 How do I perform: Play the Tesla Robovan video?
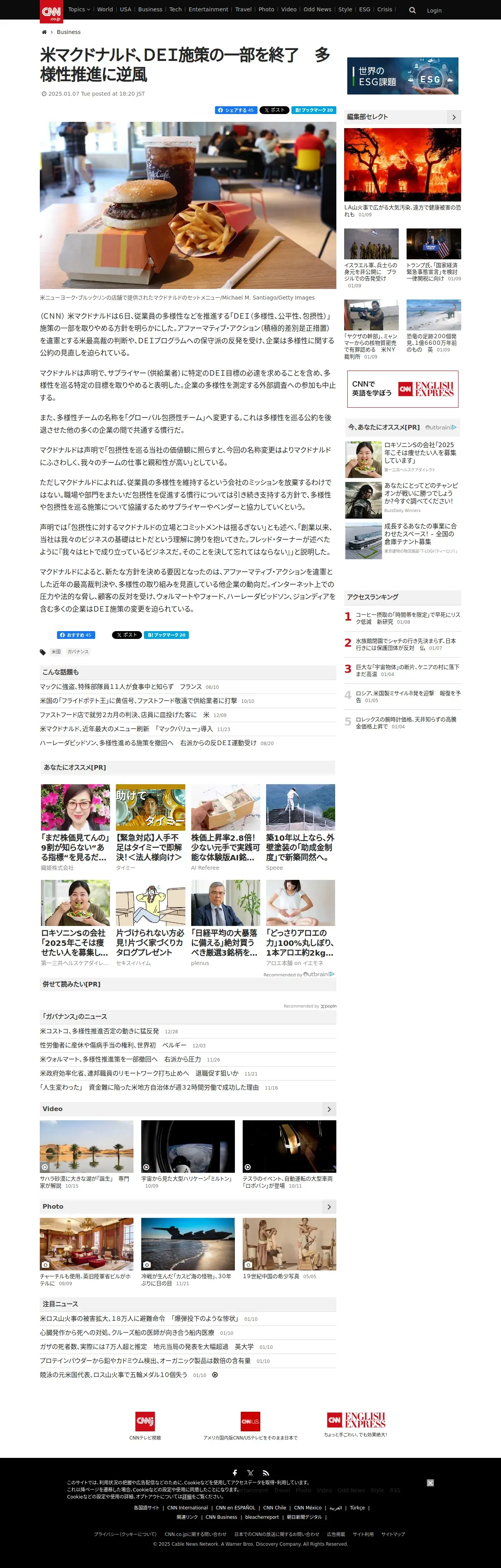[x=290, y=1146]
